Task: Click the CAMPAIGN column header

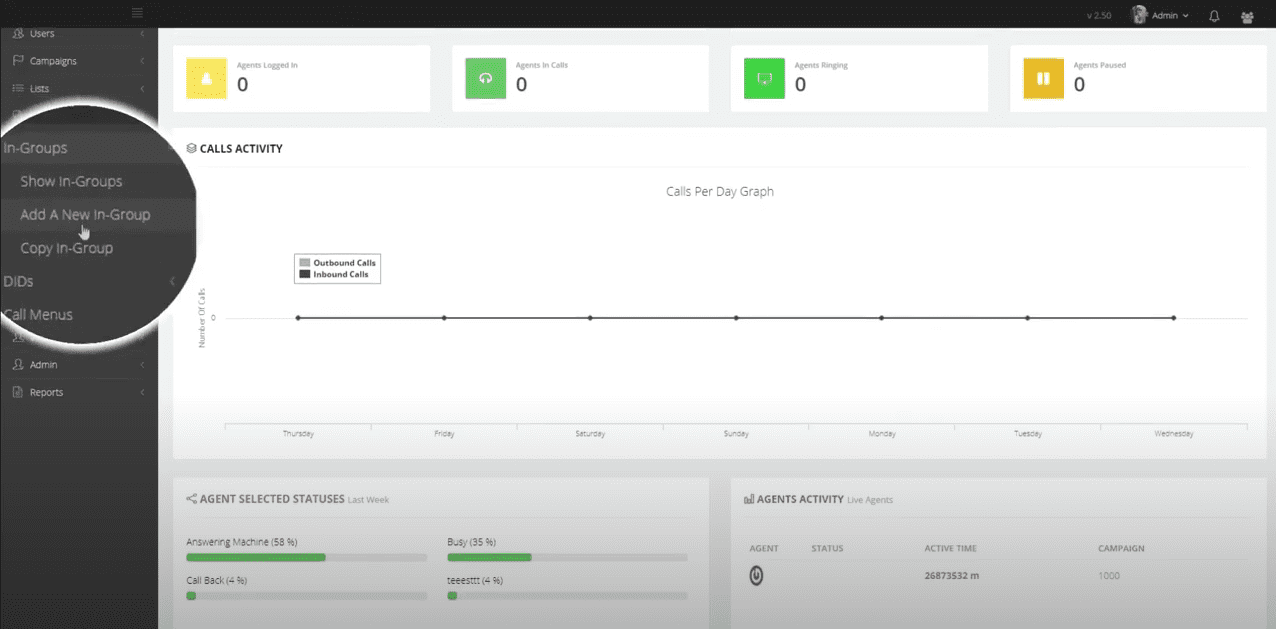Action: 1121,549
